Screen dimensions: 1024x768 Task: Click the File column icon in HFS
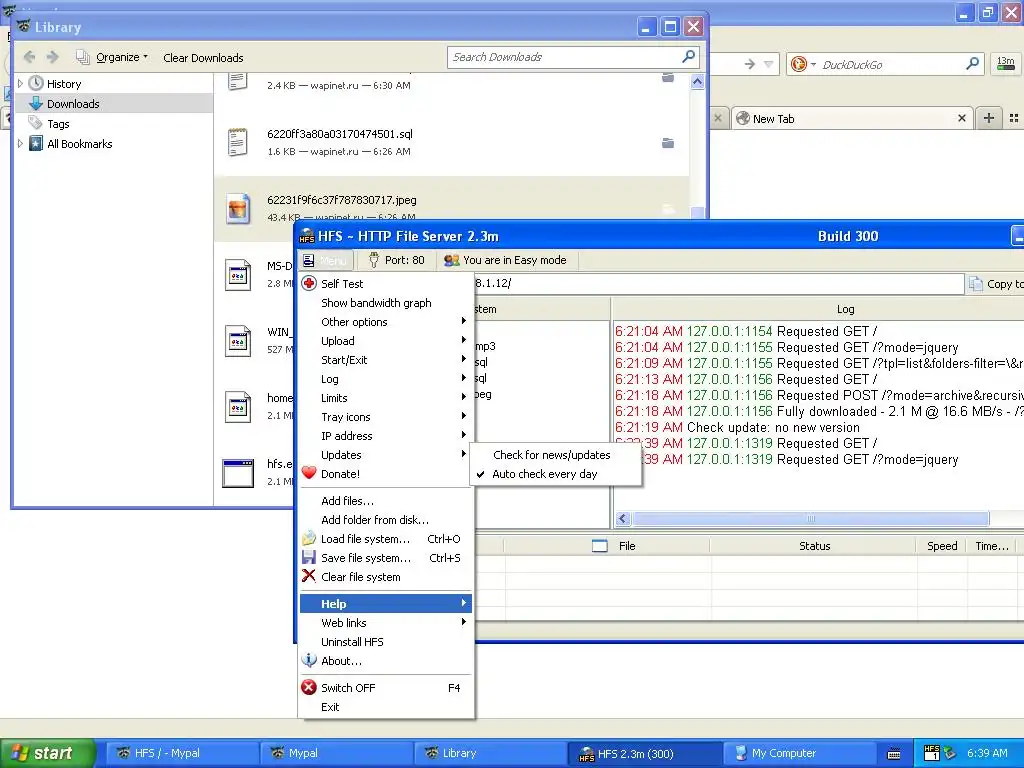[x=600, y=545]
